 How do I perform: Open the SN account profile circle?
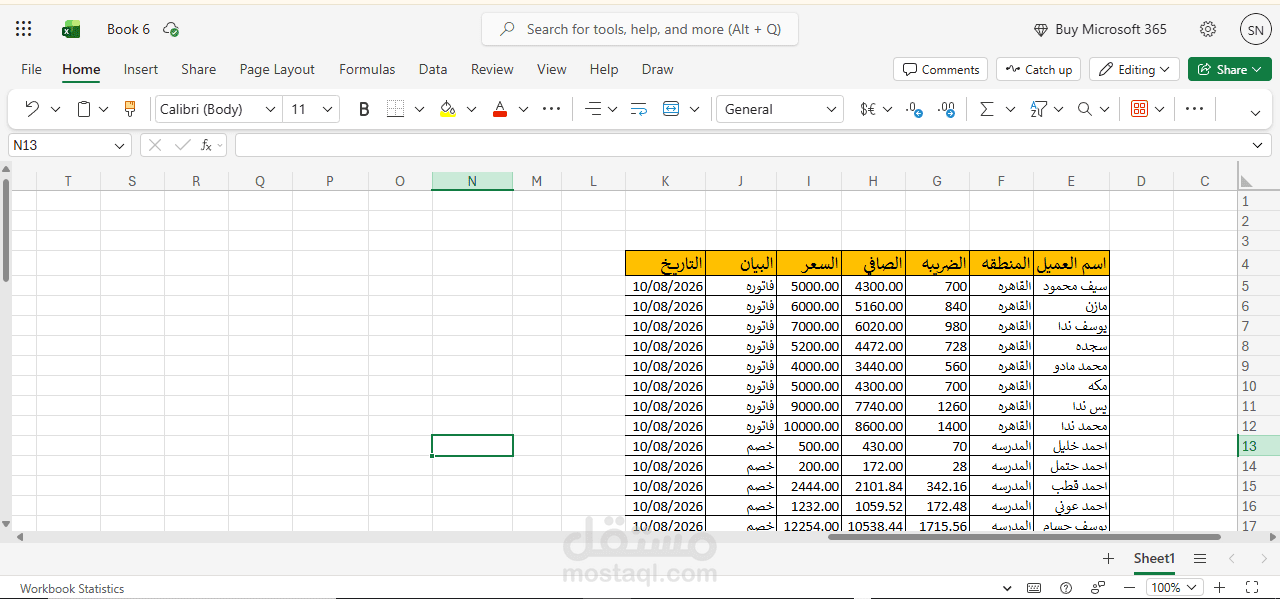pyautogui.click(x=1255, y=29)
